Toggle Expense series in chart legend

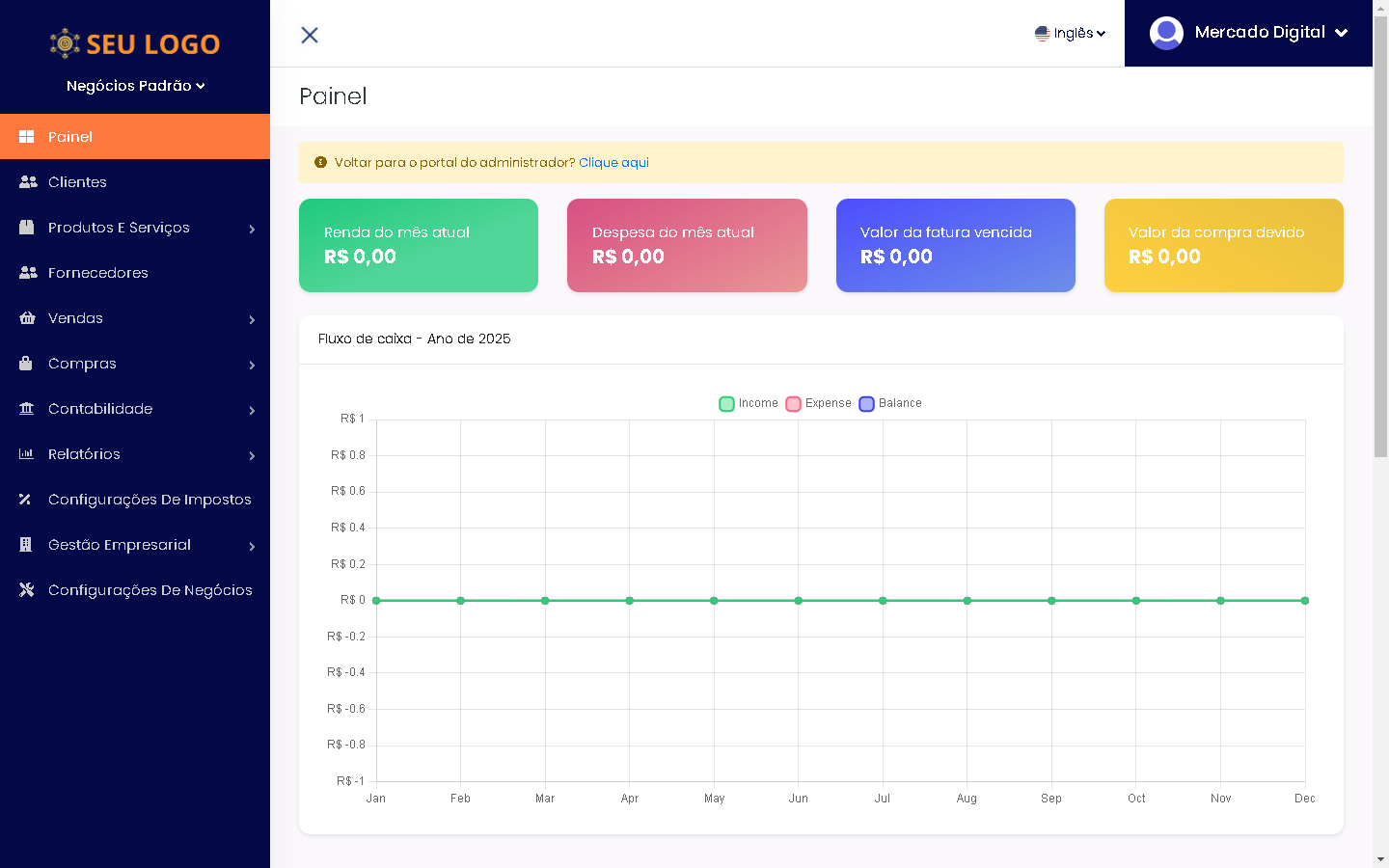tap(818, 403)
